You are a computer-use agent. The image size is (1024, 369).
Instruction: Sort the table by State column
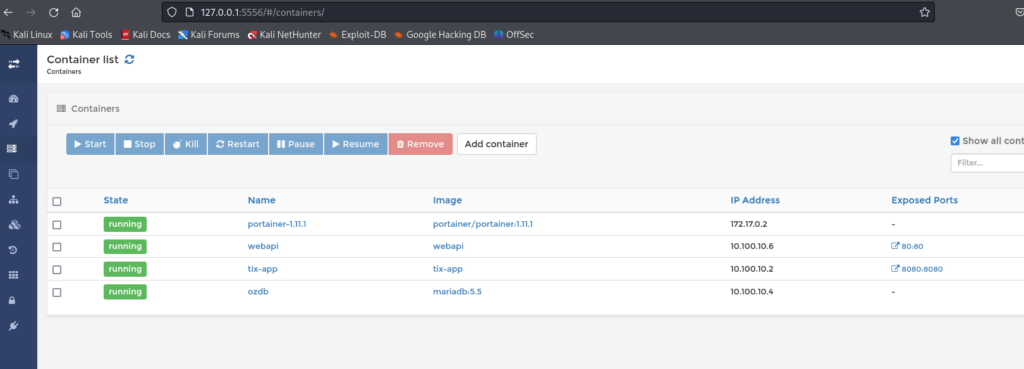tap(116, 201)
